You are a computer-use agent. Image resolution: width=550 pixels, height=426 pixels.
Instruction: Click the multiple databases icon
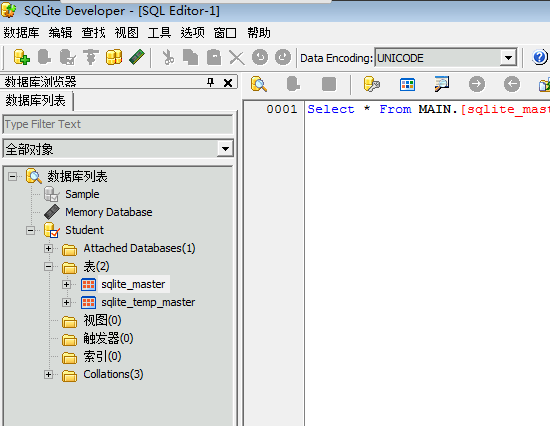tap(114, 57)
